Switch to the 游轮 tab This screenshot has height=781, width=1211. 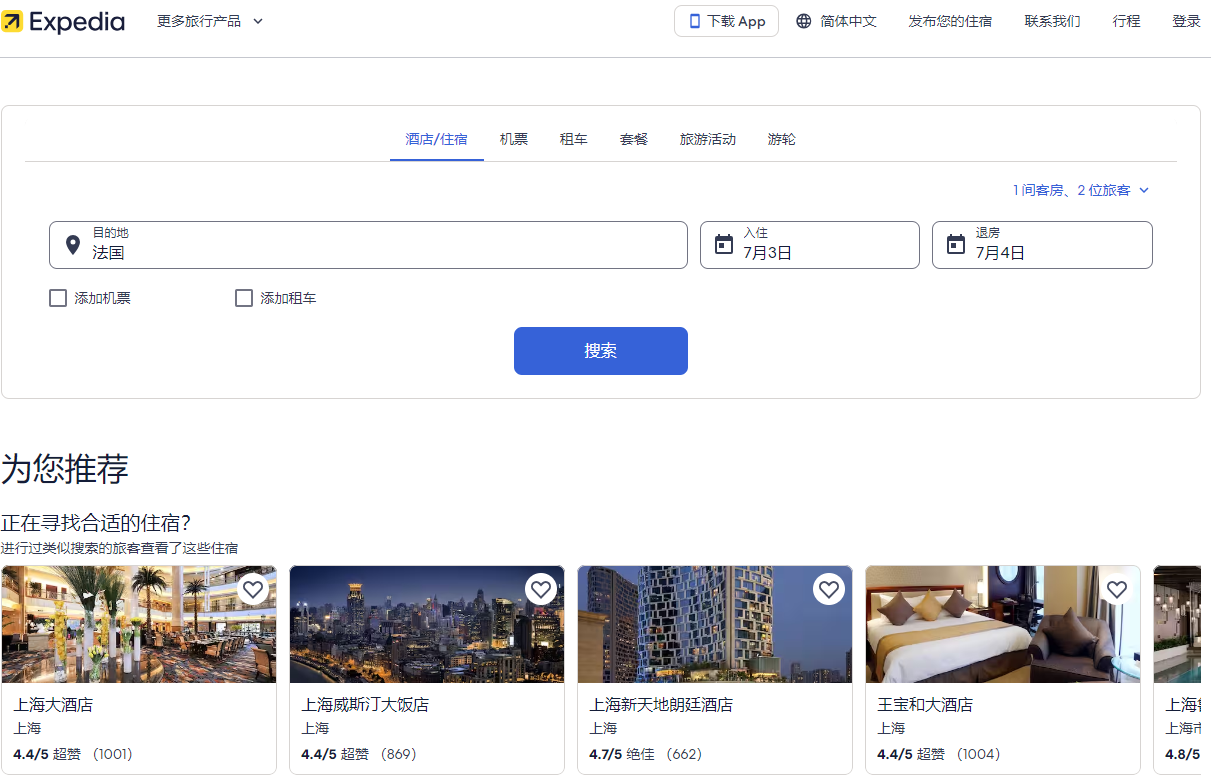click(782, 139)
